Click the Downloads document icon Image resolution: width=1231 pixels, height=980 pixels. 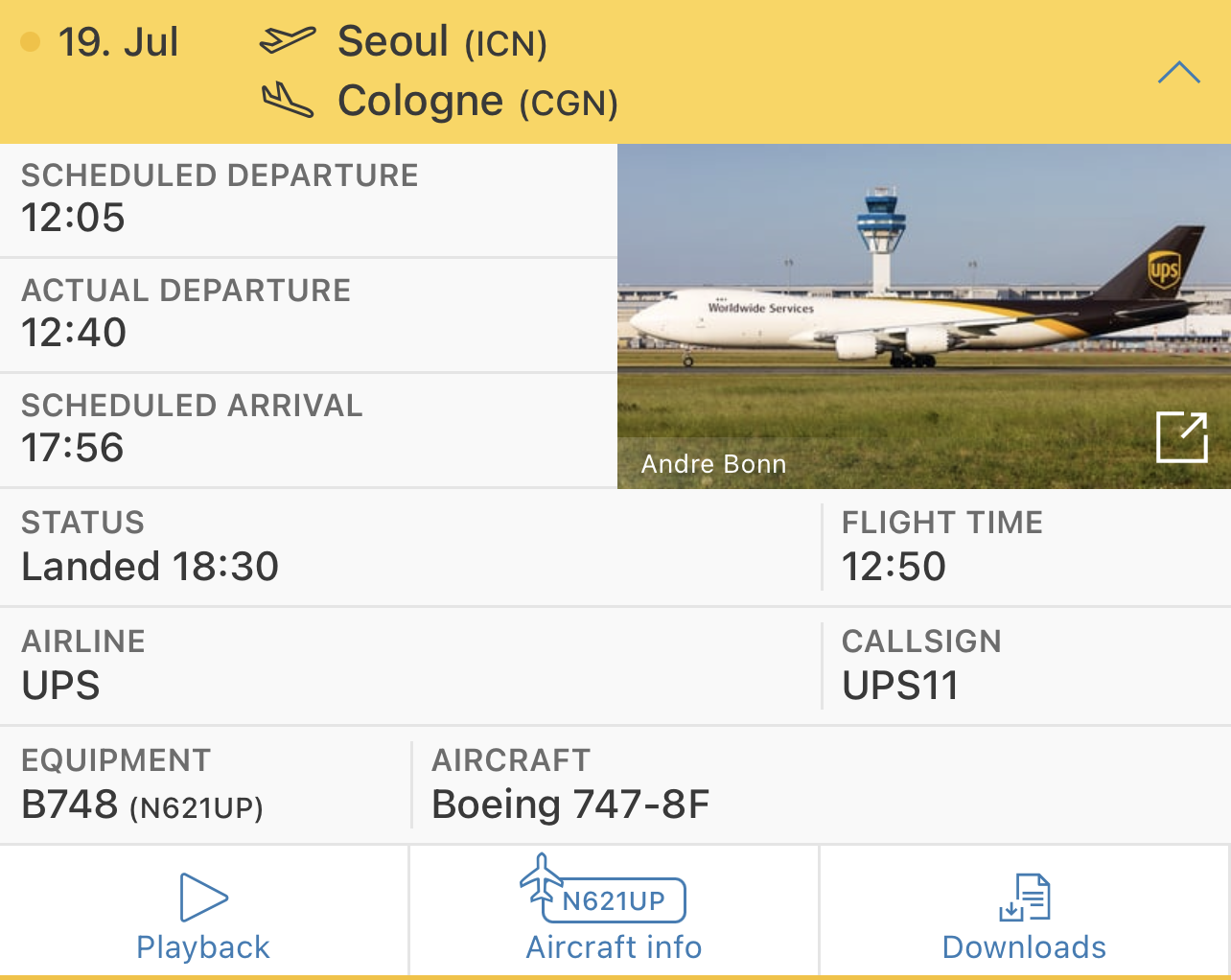[x=1025, y=898]
